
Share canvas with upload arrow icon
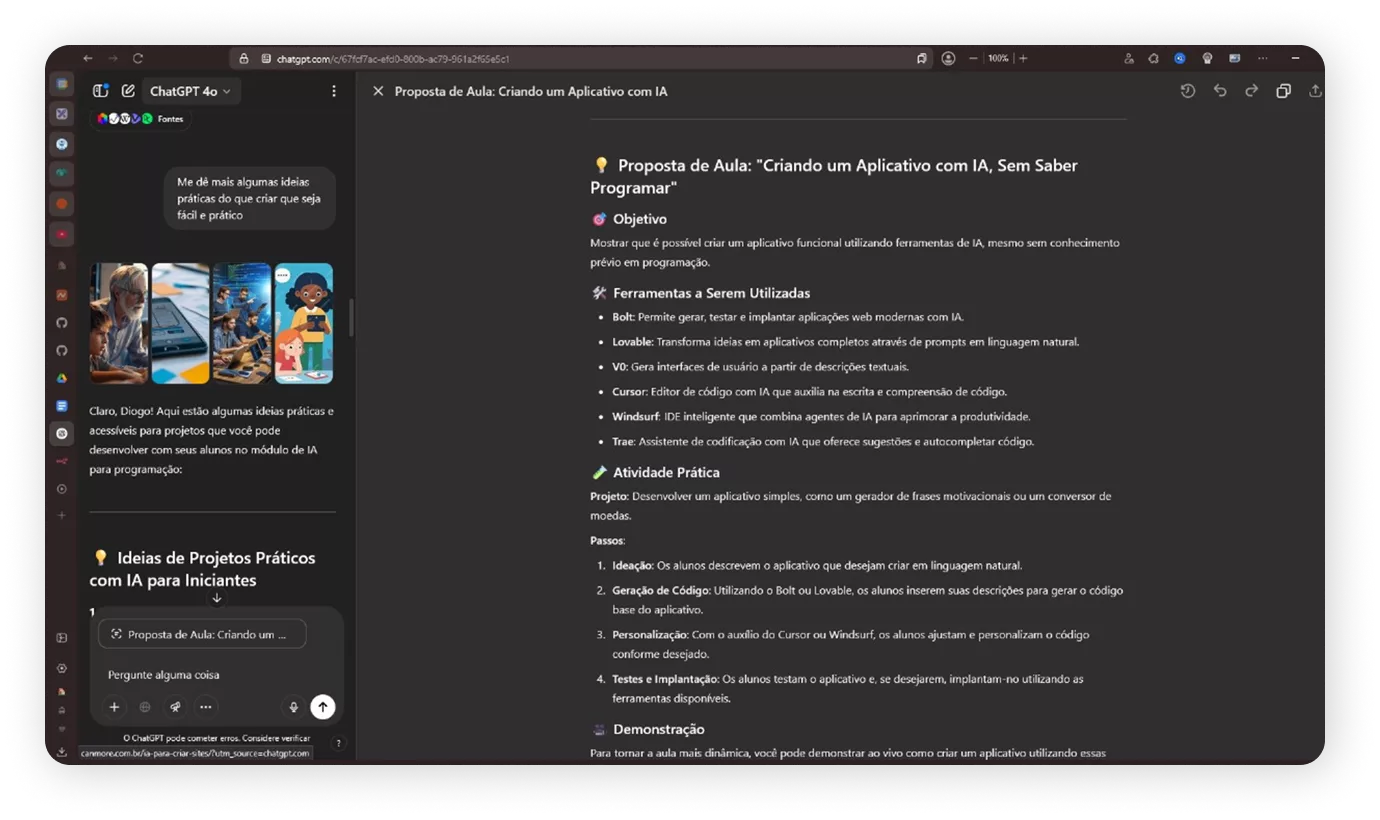tap(1314, 91)
